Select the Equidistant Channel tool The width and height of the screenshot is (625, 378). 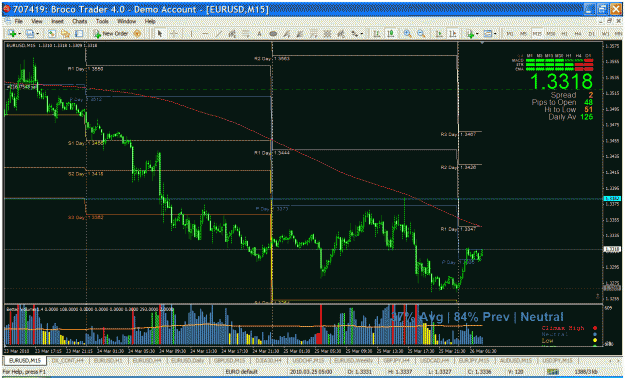232,34
